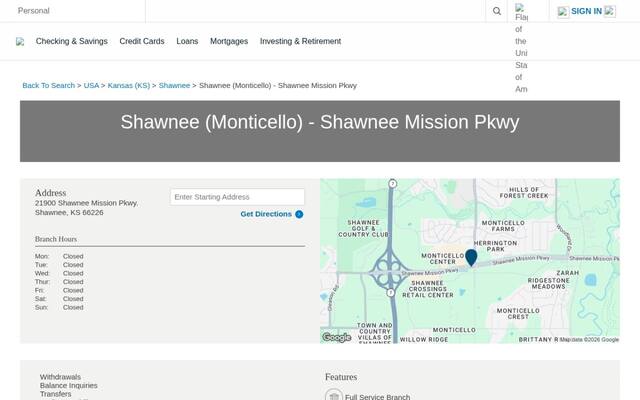This screenshot has width=640, height=400.
Task: Click the blue branch map pin
Action: 471,258
